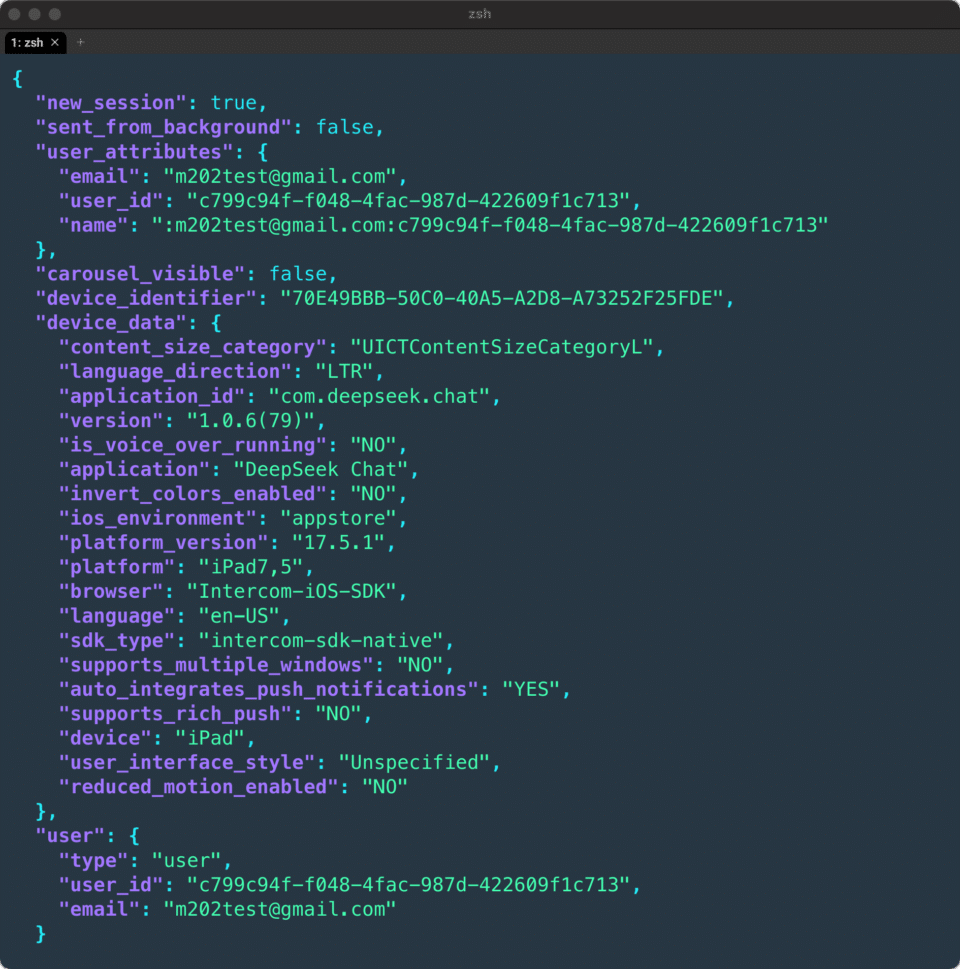Click the window minimize button in the title bar

point(35,14)
